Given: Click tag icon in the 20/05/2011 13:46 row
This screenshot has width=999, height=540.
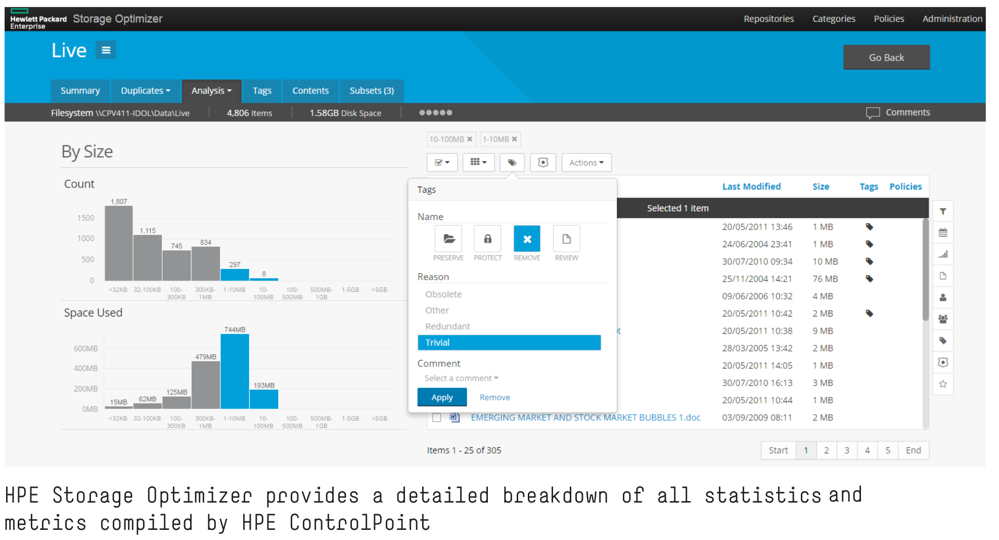Looking at the screenshot, I should click(x=869, y=227).
